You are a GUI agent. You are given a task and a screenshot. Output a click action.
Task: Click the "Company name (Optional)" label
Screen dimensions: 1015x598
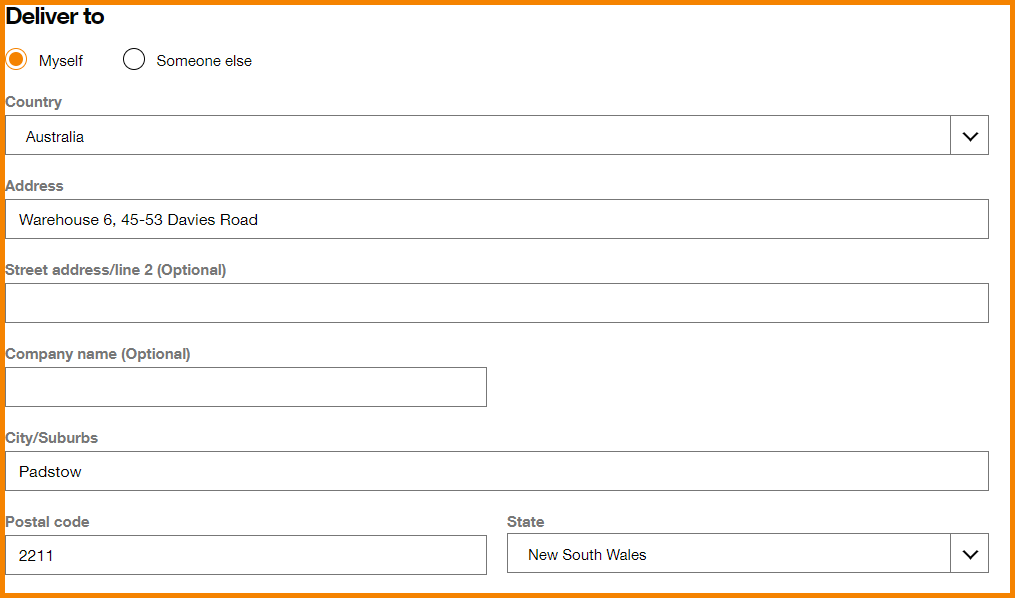(98, 354)
